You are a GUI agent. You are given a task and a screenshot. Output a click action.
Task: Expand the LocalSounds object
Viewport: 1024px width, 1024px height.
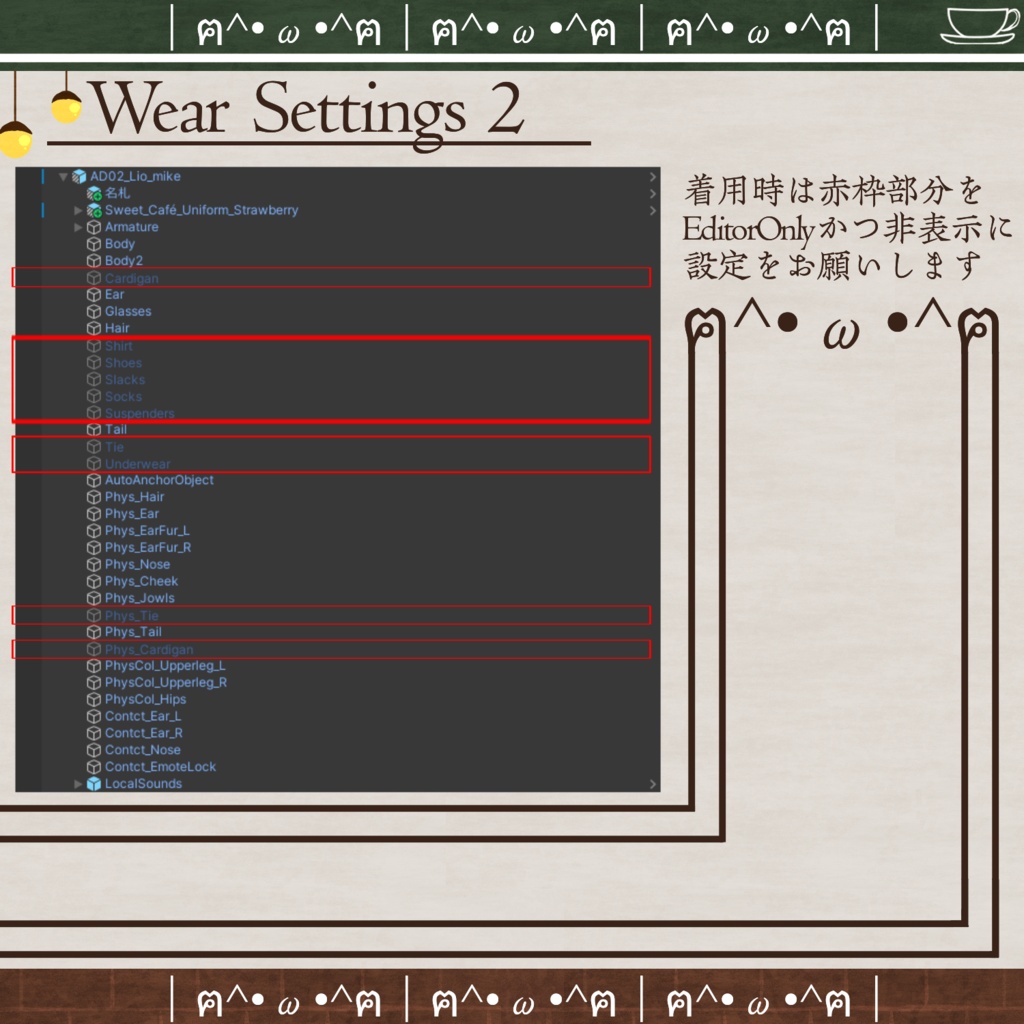(x=78, y=784)
